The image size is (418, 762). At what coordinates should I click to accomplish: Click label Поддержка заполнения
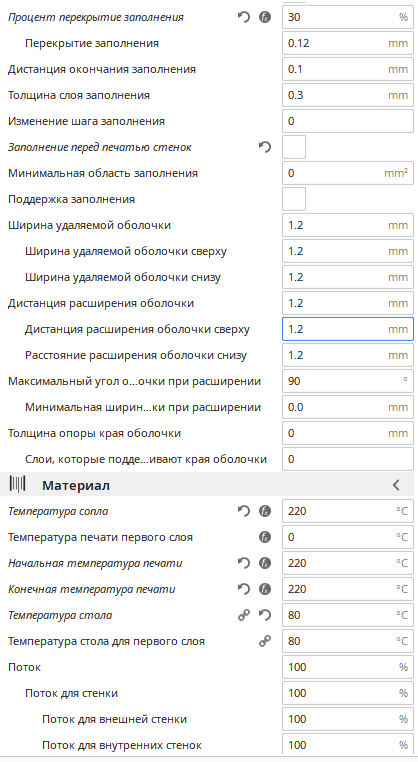tap(71, 199)
